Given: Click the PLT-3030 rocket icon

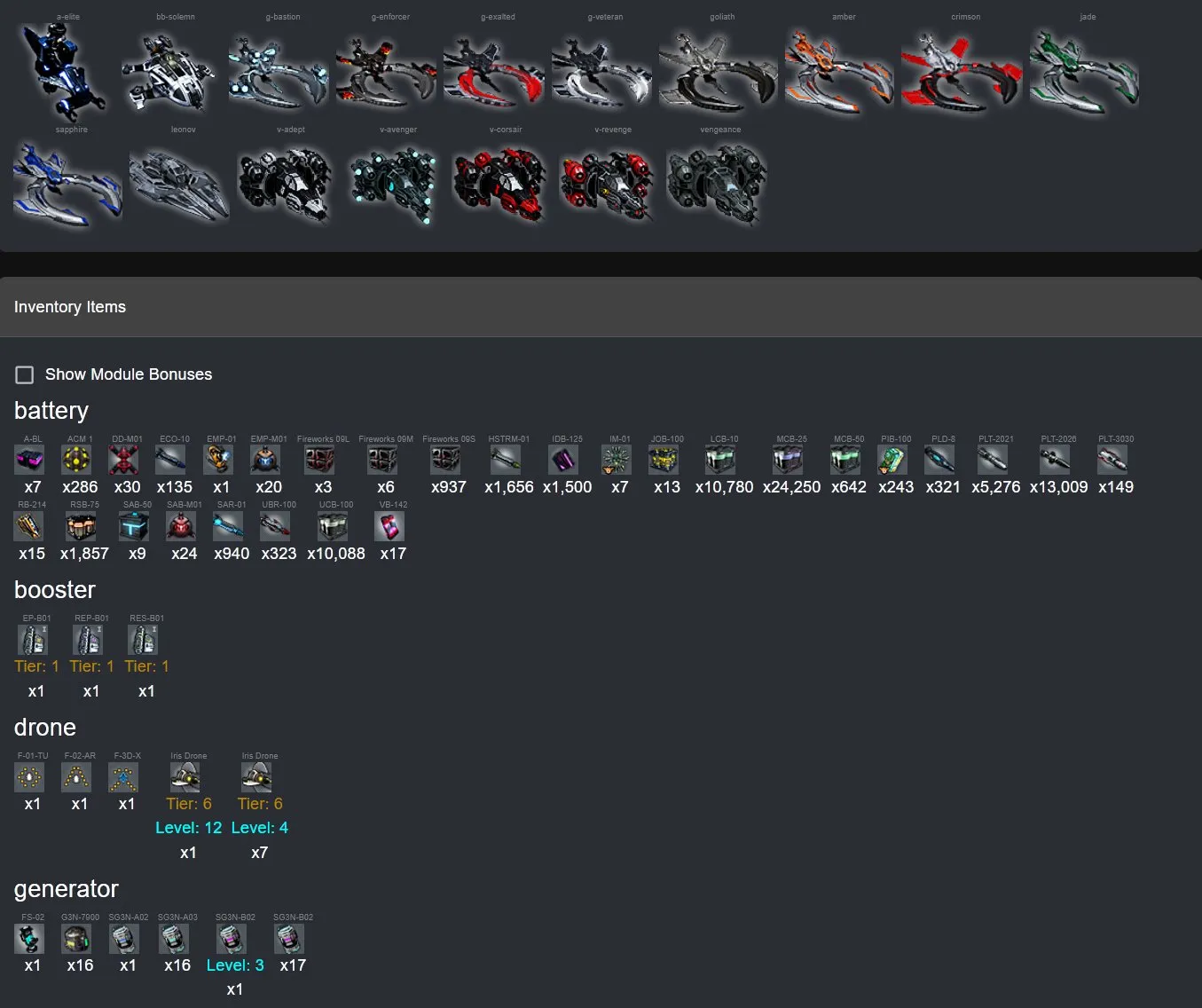Looking at the screenshot, I should [1112, 460].
